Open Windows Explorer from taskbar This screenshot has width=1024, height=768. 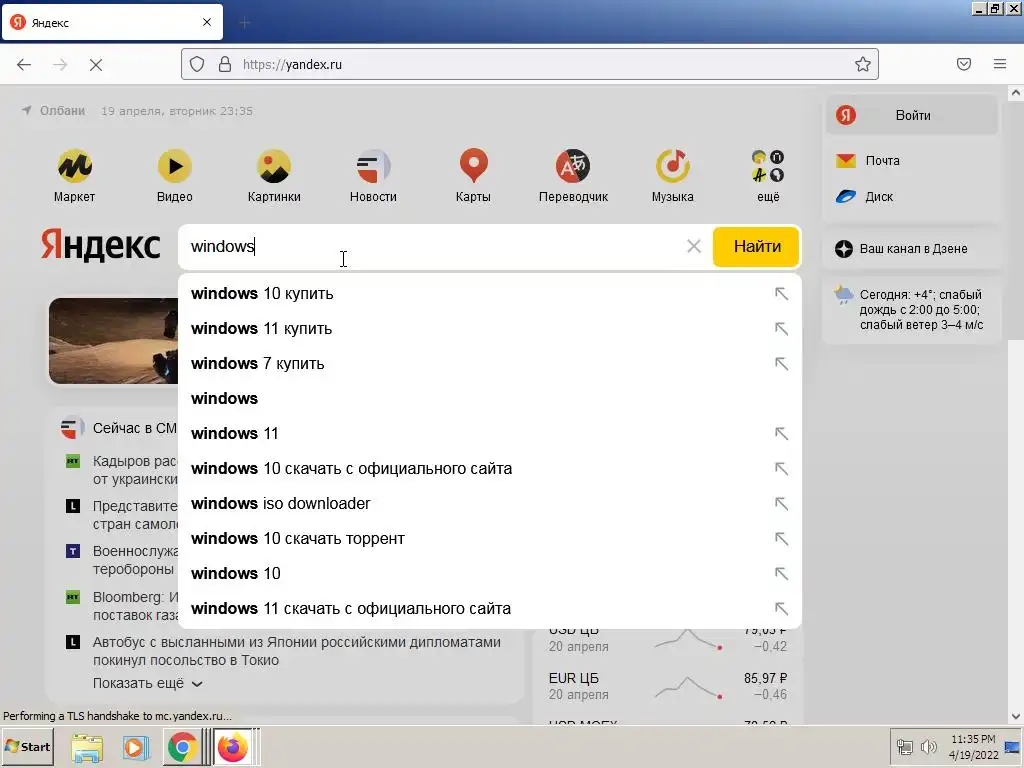pos(87,748)
